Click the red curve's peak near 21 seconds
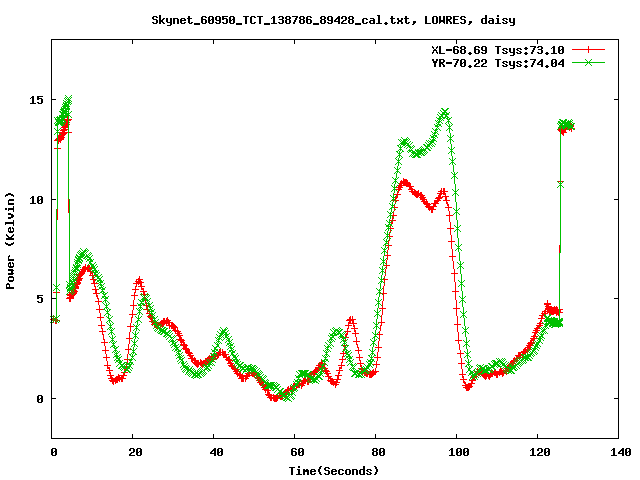640x480 pixels. click(139, 281)
